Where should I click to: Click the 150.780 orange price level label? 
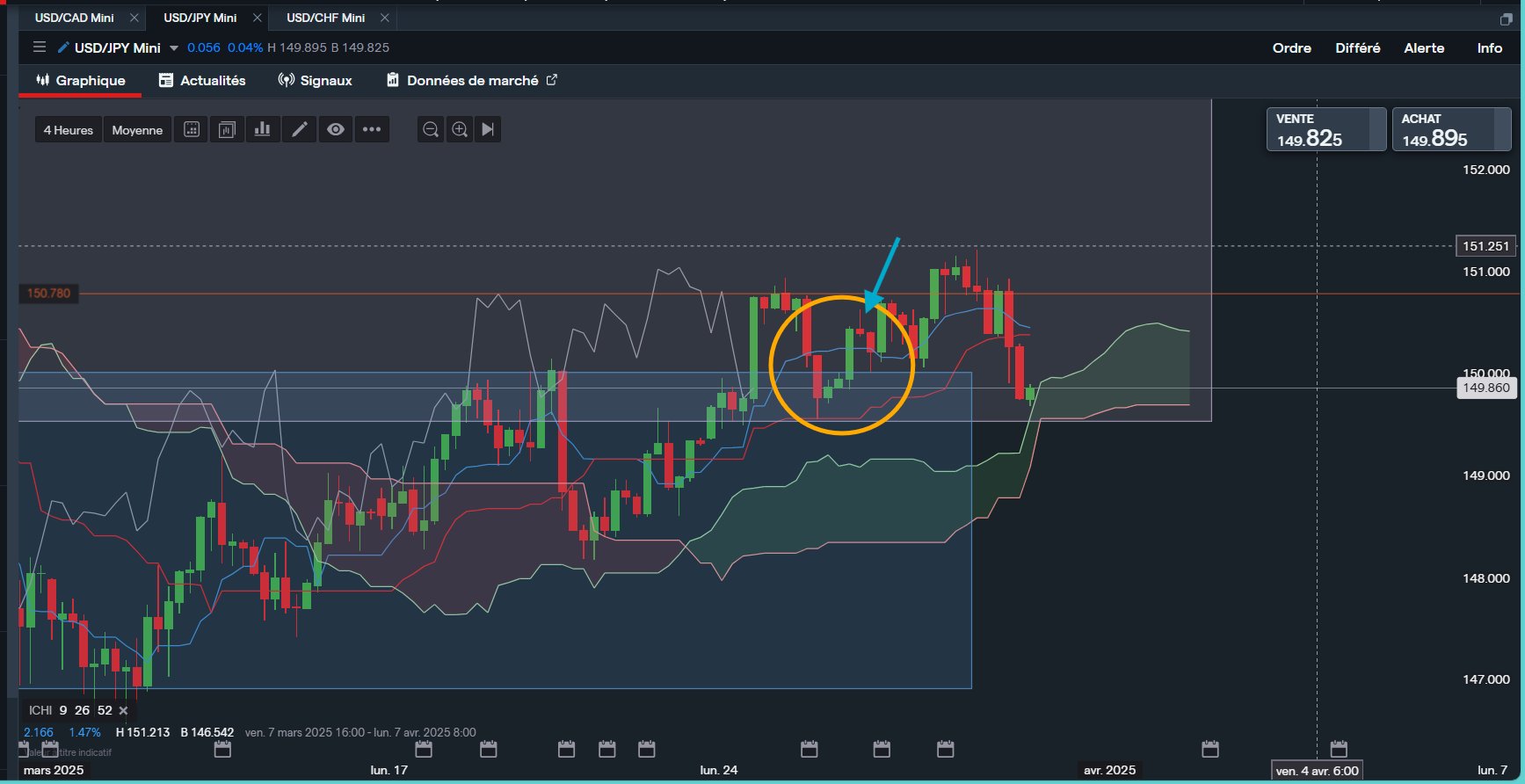[48, 294]
